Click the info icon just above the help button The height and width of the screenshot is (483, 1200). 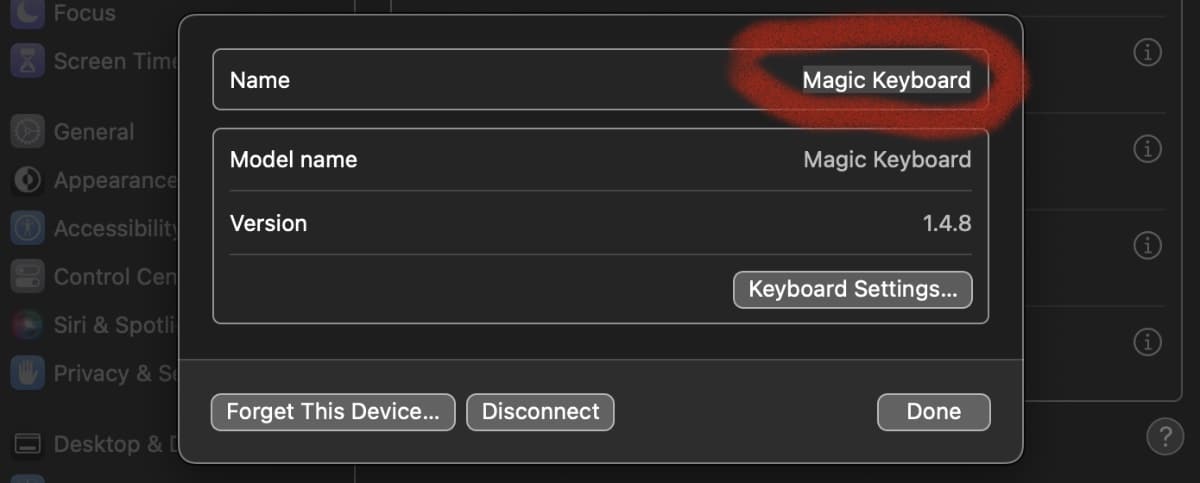(x=1148, y=342)
